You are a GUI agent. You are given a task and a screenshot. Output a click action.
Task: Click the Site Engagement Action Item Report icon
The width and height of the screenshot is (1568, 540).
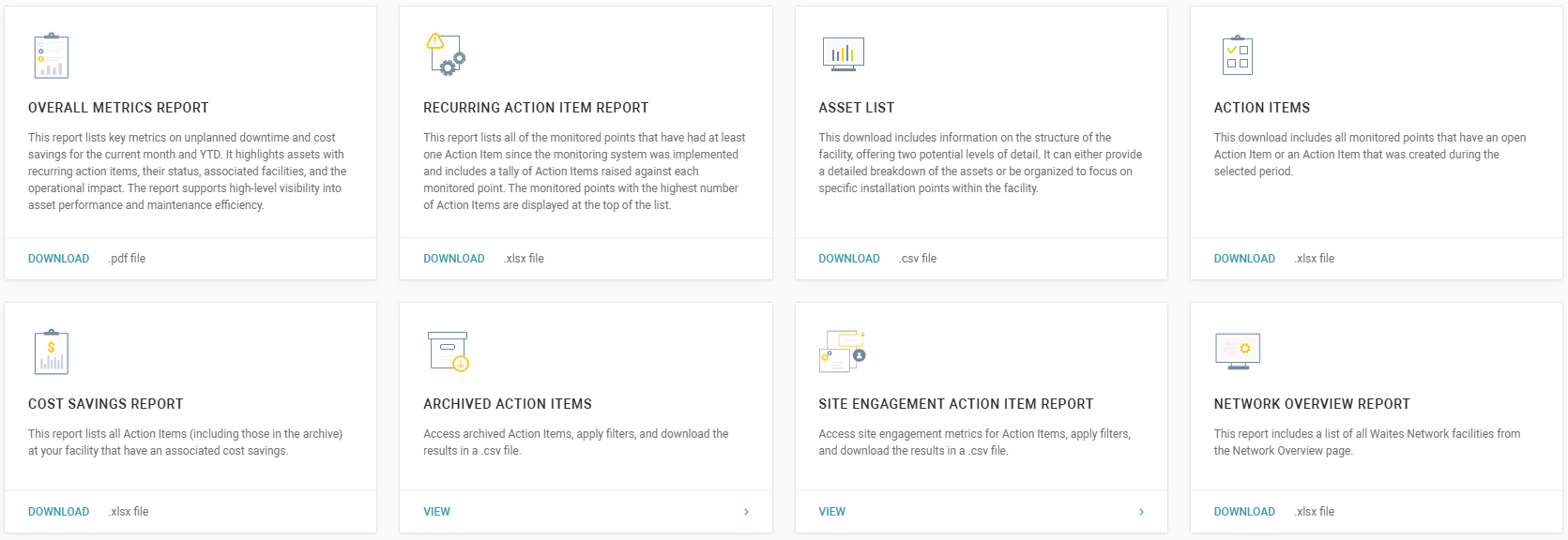tap(843, 351)
